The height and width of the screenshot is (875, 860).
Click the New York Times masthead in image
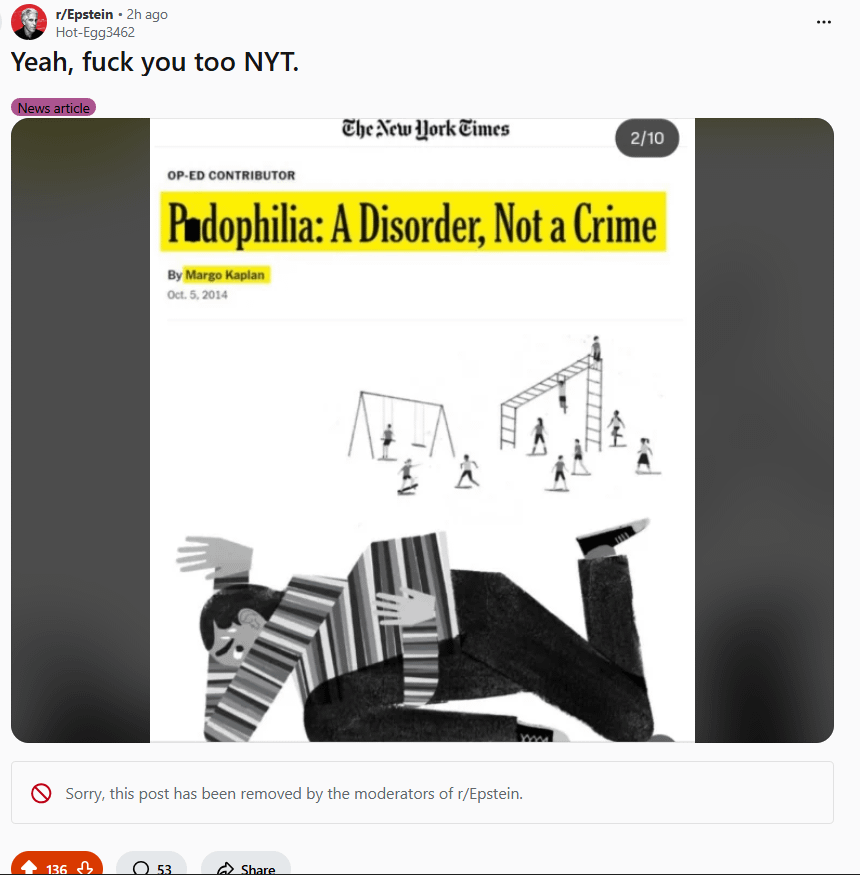point(425,129)
